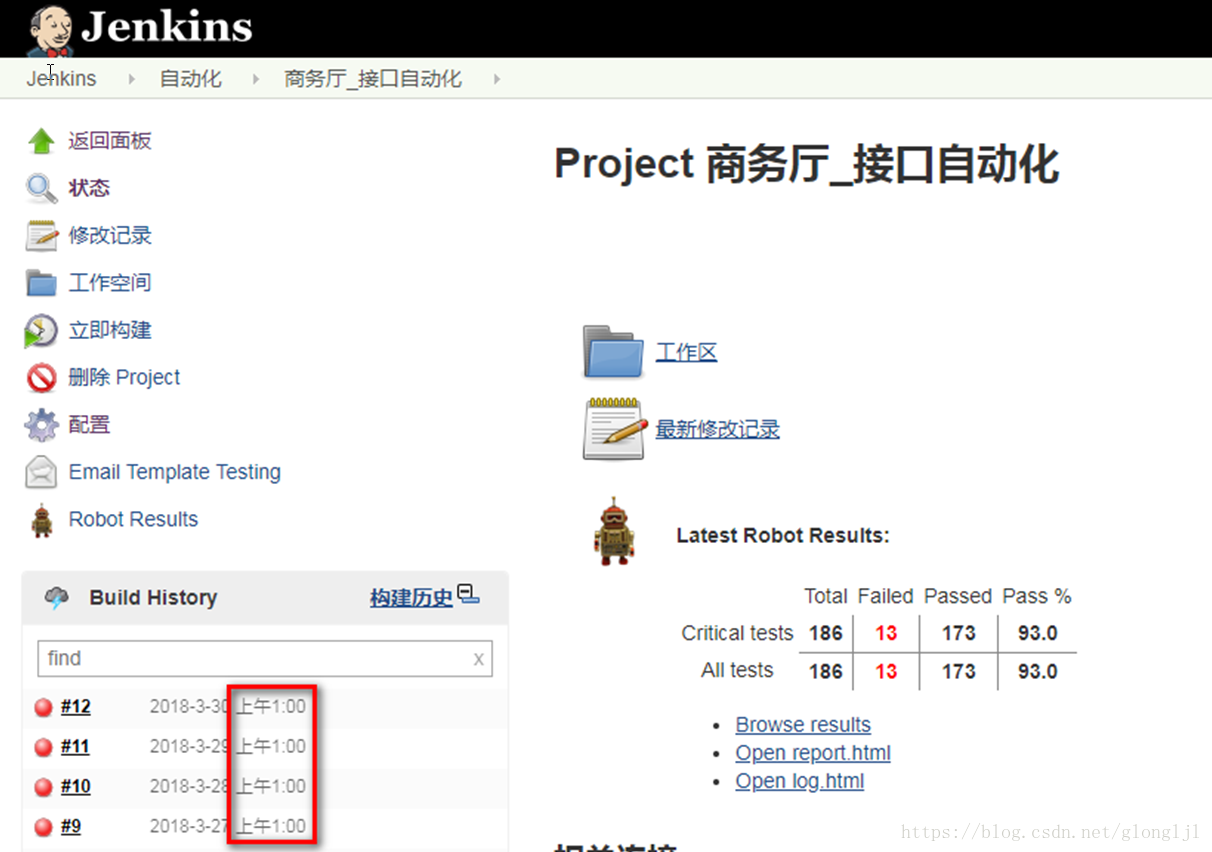Open the Jenkins breadcrumb link
1212x852 pixels.
[x=61, y=79]
